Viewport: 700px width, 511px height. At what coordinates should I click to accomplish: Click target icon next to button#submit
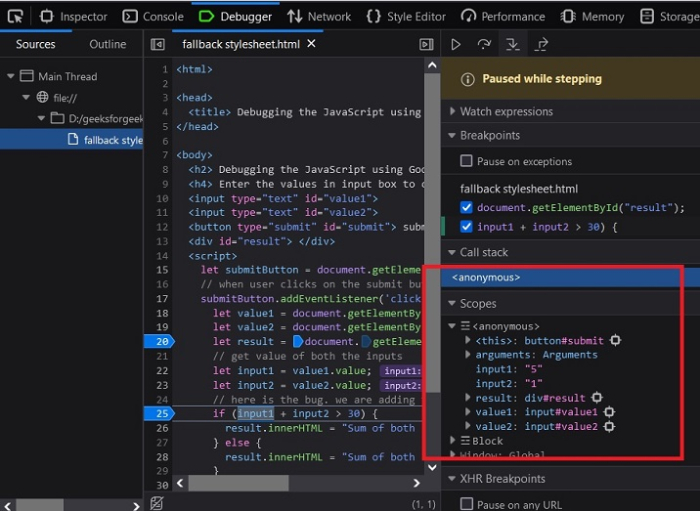click(x=615, y=341)
